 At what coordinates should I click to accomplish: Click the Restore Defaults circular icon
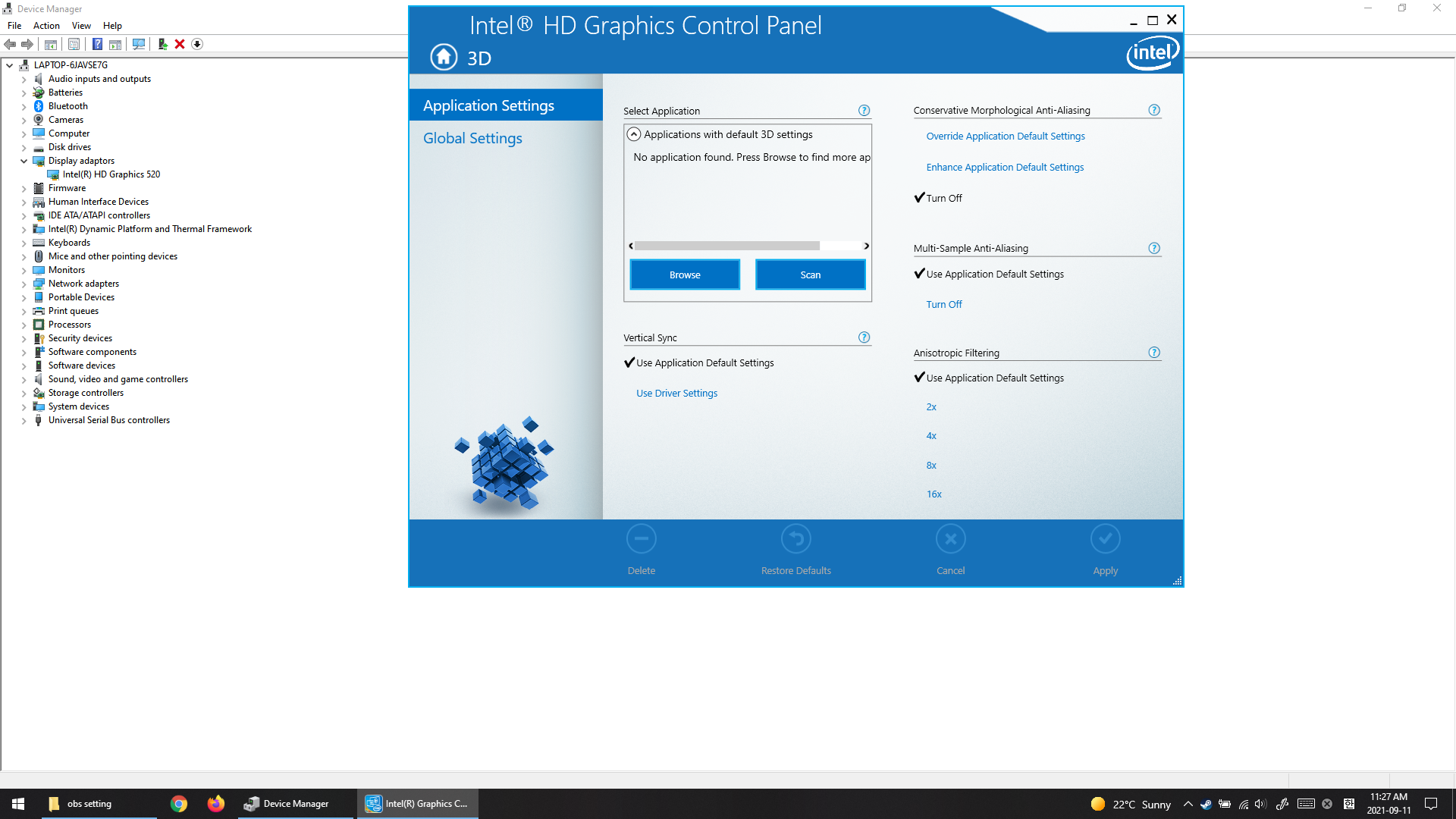click(x=795, y=539)
